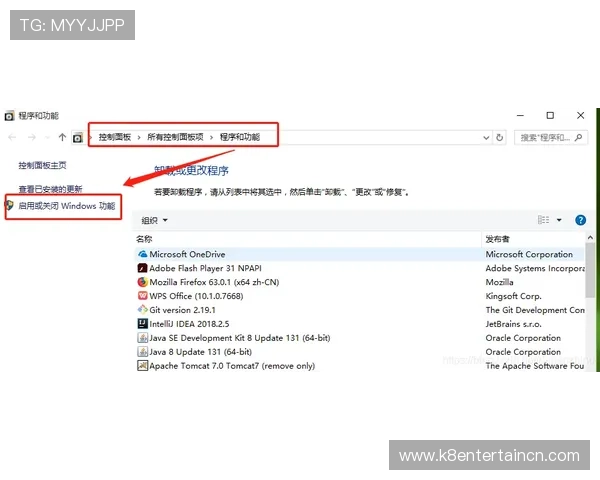600x480 pixels.
Task: Click the Java 8 Update 131 icon
Action: tap(142, 351)
